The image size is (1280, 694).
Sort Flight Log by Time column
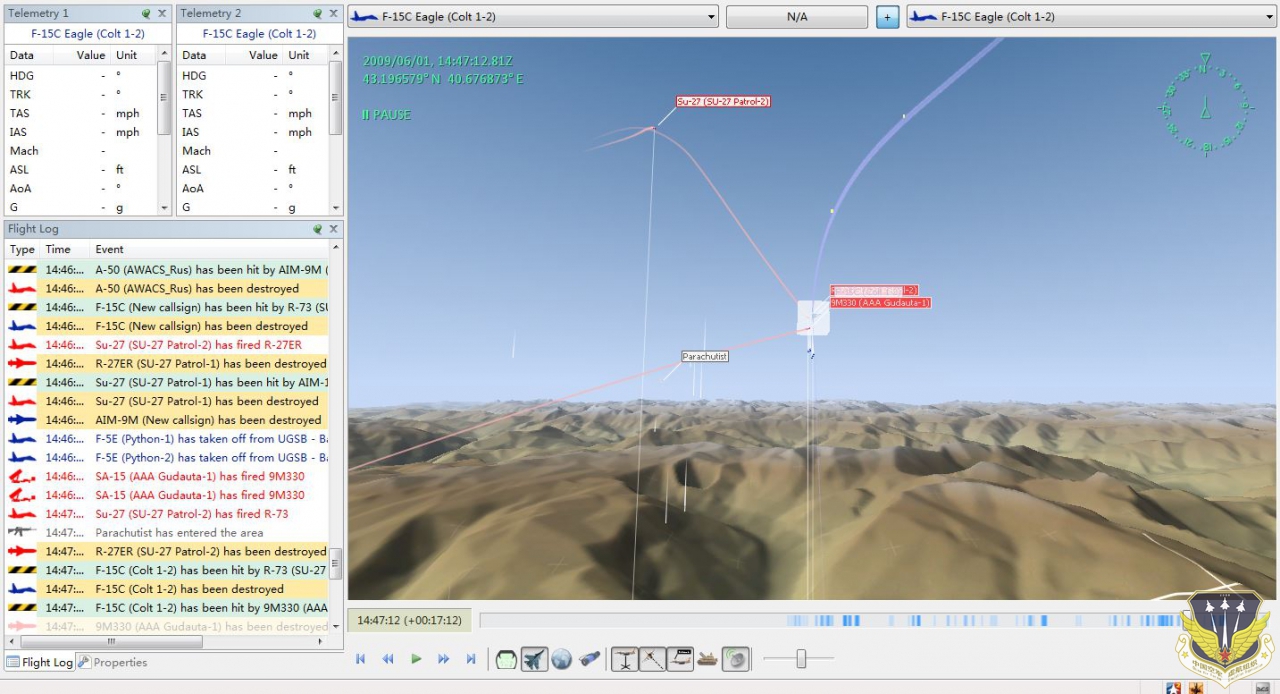pyautogui.click(x=64, y=249)
